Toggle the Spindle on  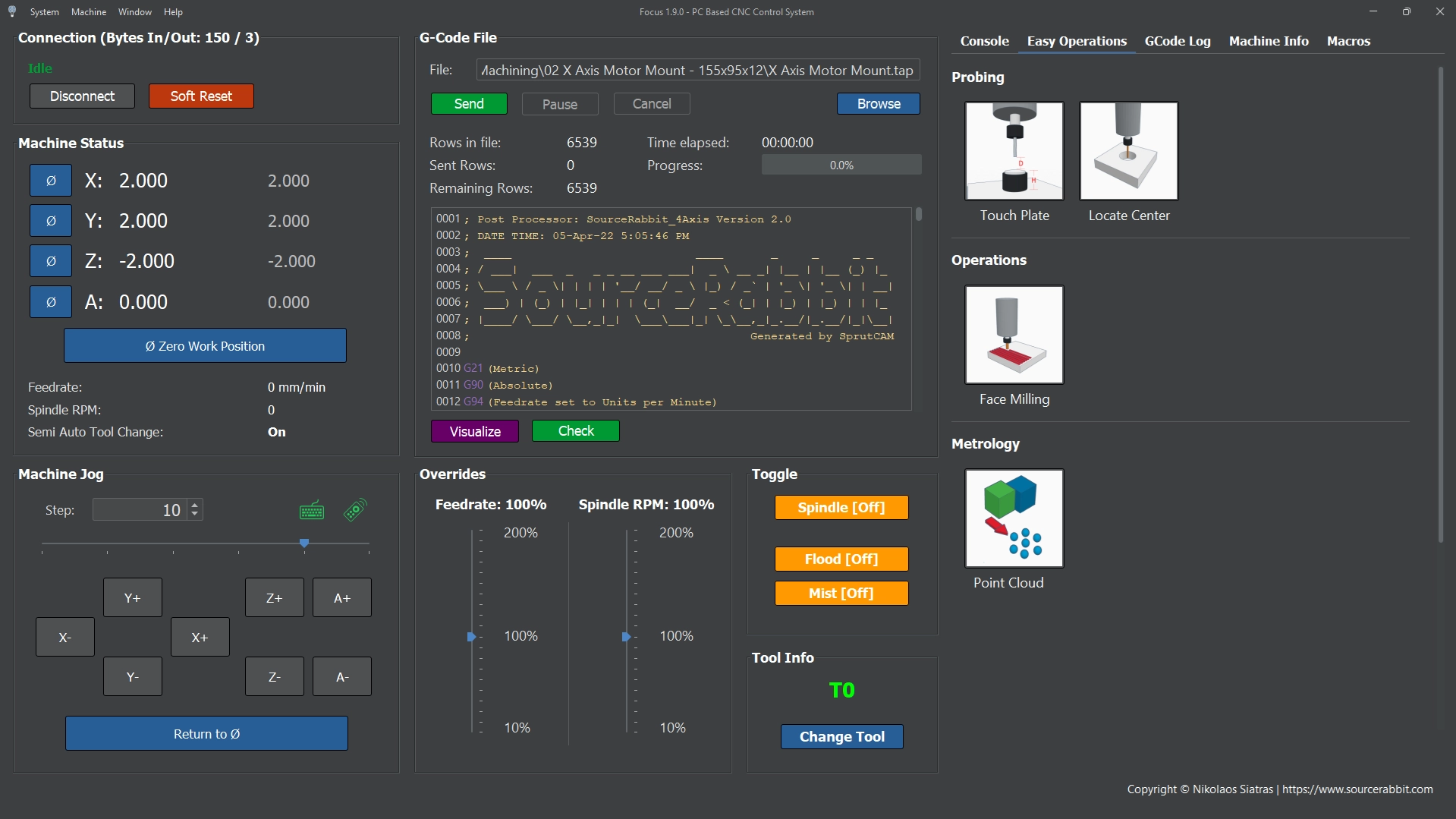[x=841, y=508]
